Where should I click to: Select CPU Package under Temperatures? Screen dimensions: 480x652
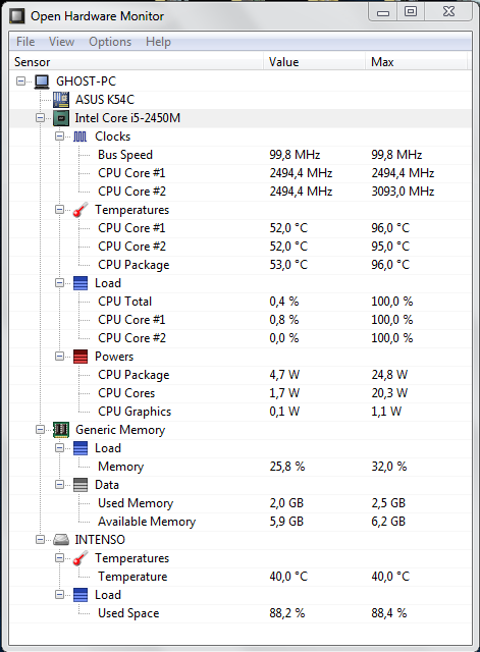pos(240,265)
